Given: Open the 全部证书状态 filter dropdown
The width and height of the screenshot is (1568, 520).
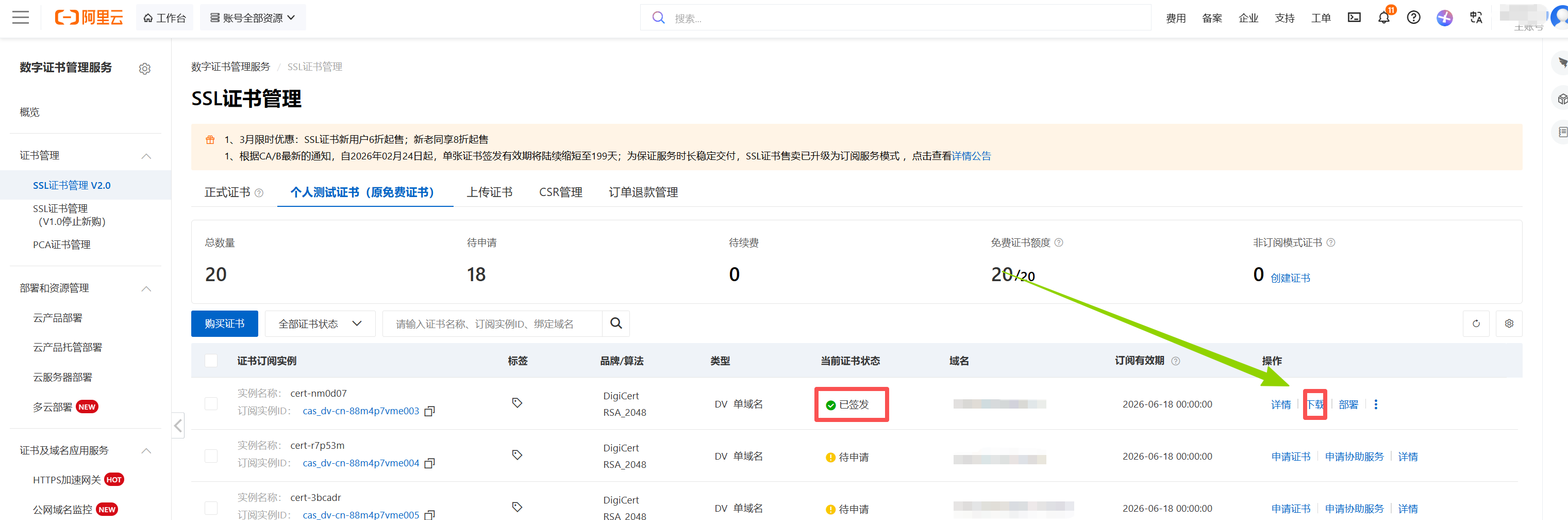Looking at the screenshot, I should click(320, 323).
